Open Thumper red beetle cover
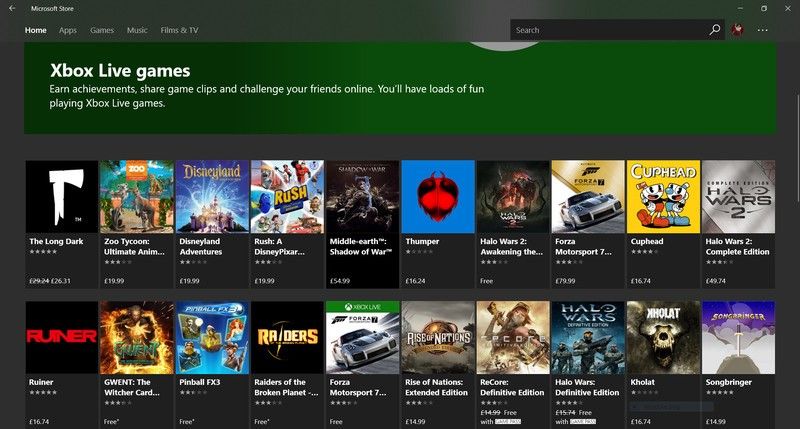 tap(438, 197)
